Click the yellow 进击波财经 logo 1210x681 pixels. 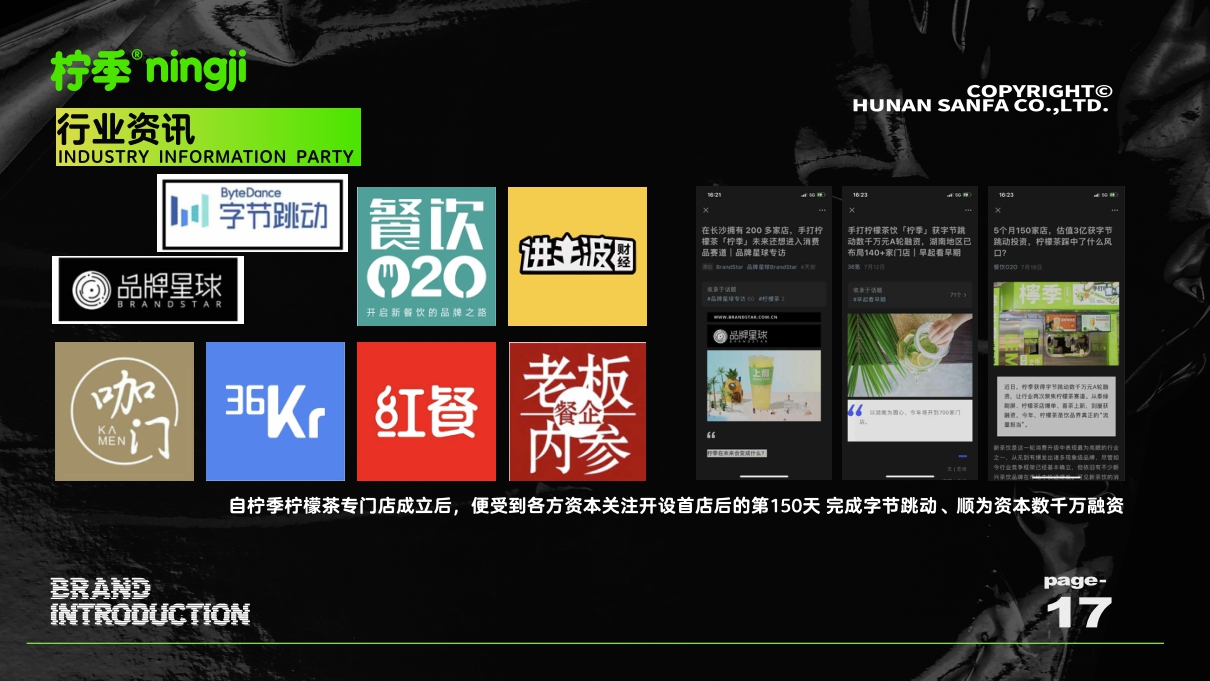(577, 256)
